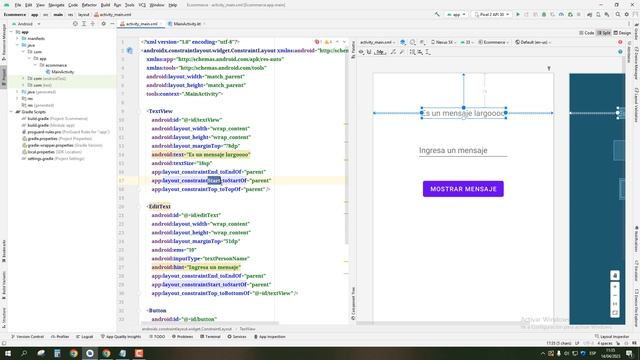Open the VCS menu
The height and width of the screenshot is (360, 640).
coord(142,5)
